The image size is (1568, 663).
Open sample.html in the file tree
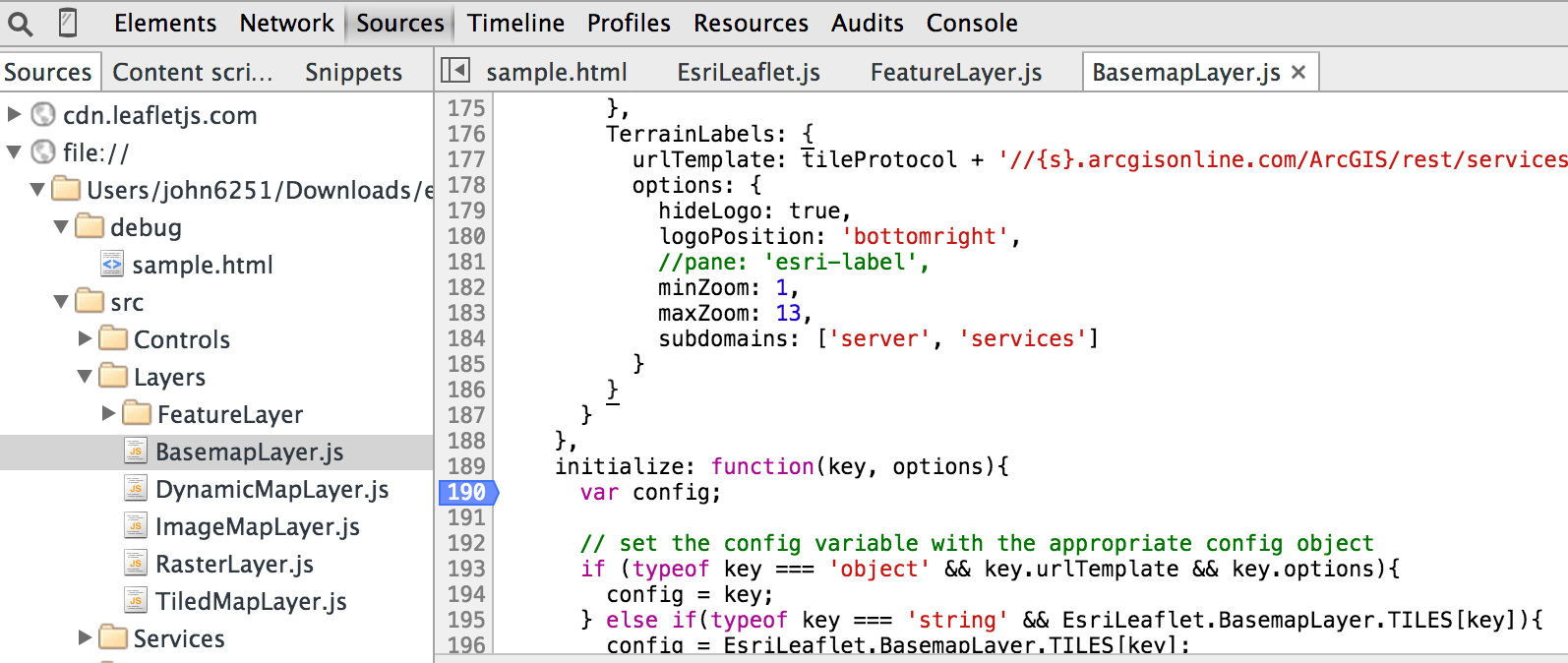tap(203, 265)
